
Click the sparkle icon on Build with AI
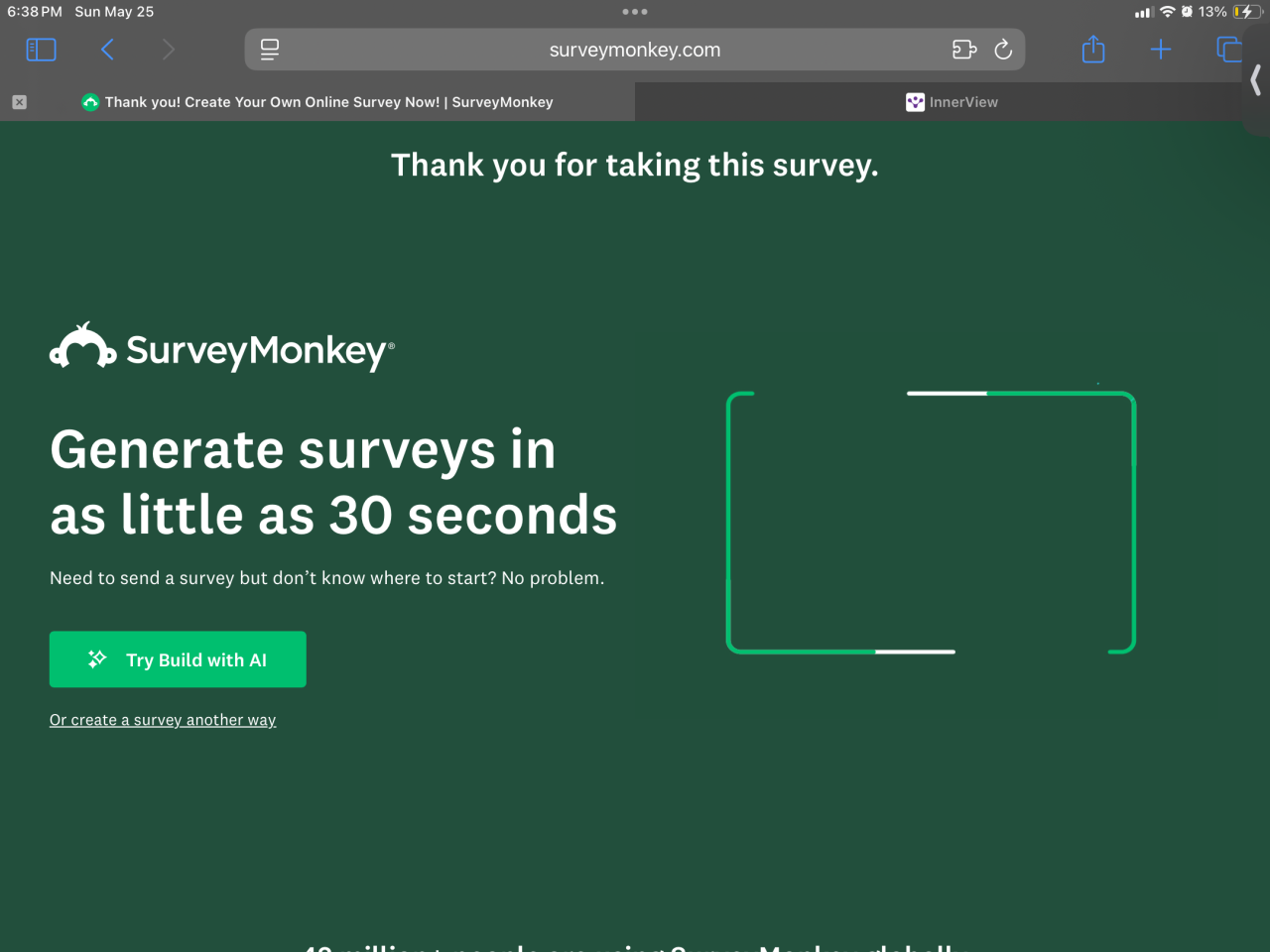[97, 659]
